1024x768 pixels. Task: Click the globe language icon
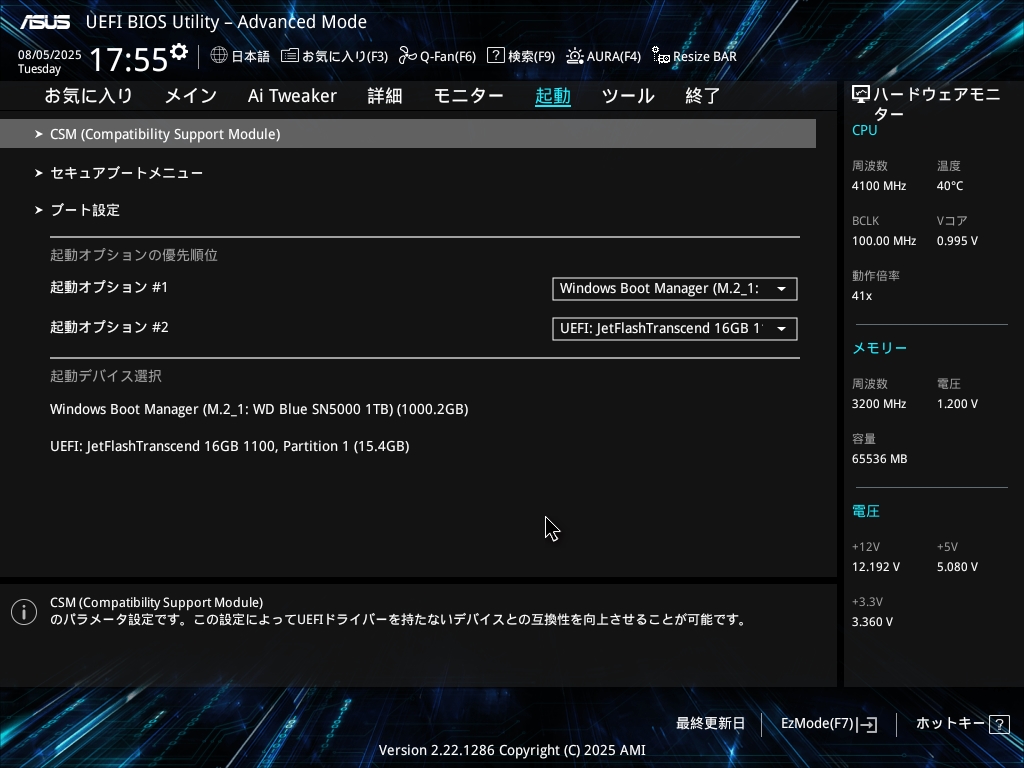click(219, 56)
